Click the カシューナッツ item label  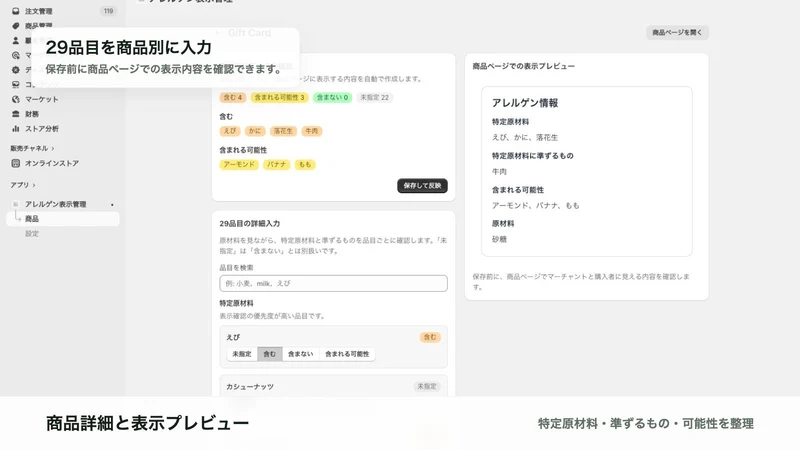coord(250,387)
